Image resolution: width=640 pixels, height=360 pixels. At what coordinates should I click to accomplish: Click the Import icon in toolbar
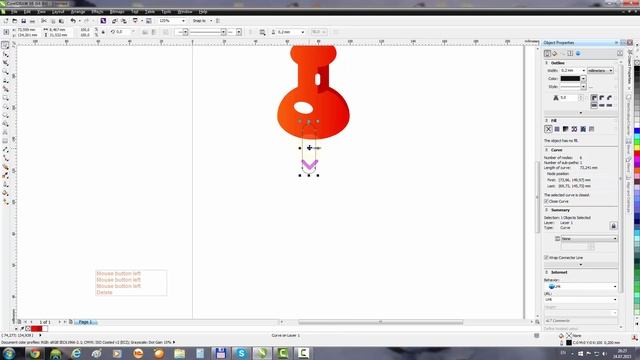coord(115,21)
